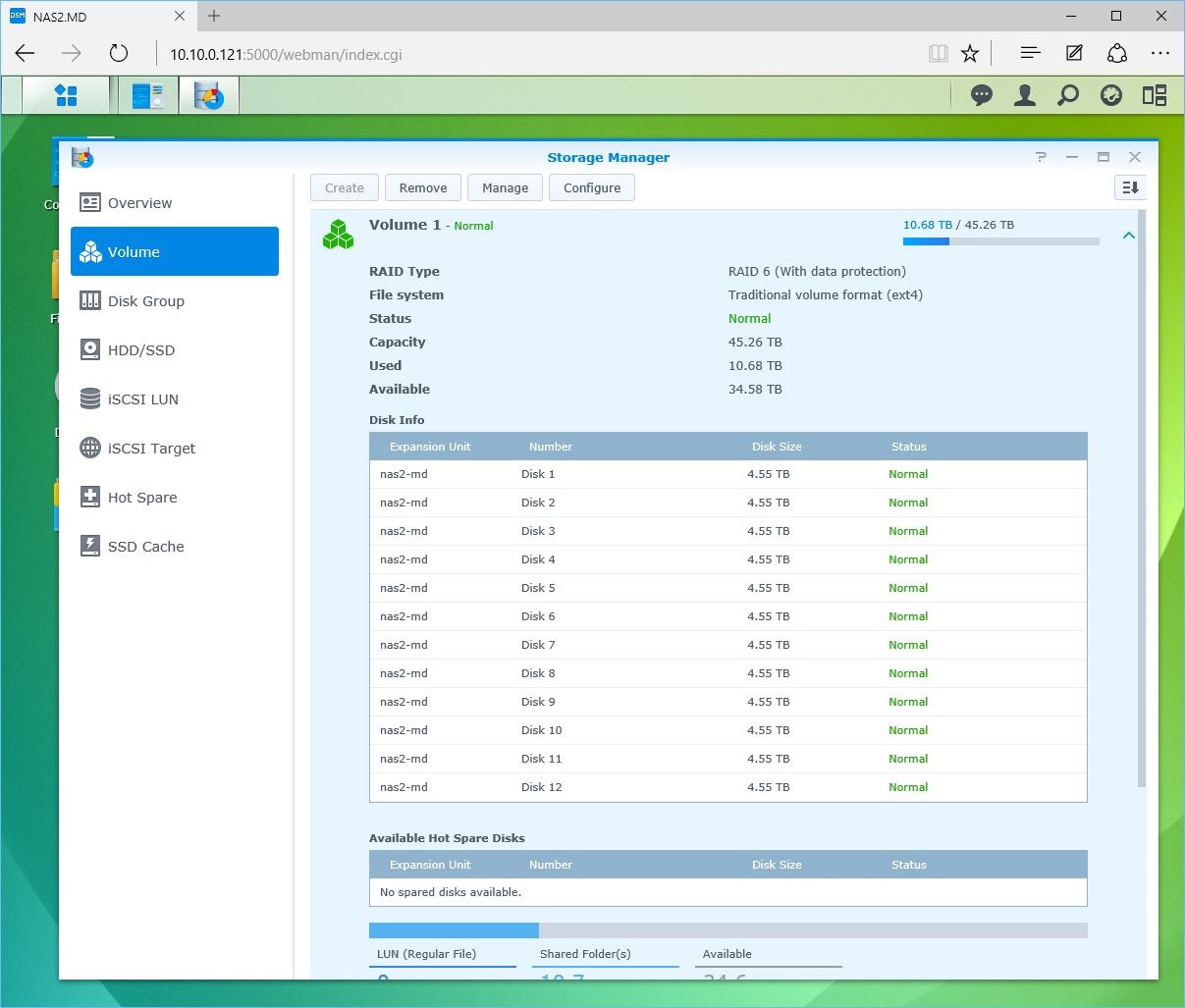Open the DSM Main Menu grid icon

click(x=66, y=95)
